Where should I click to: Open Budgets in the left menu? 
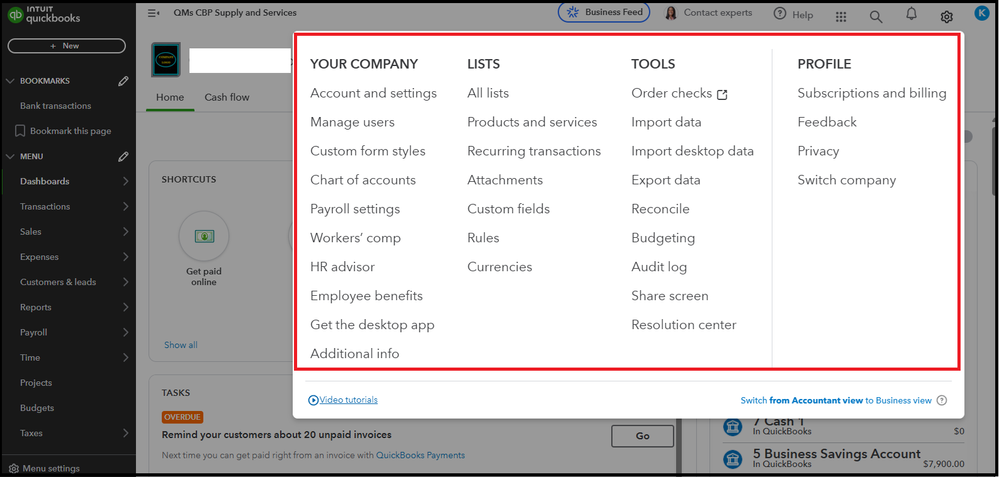point(37,408)
